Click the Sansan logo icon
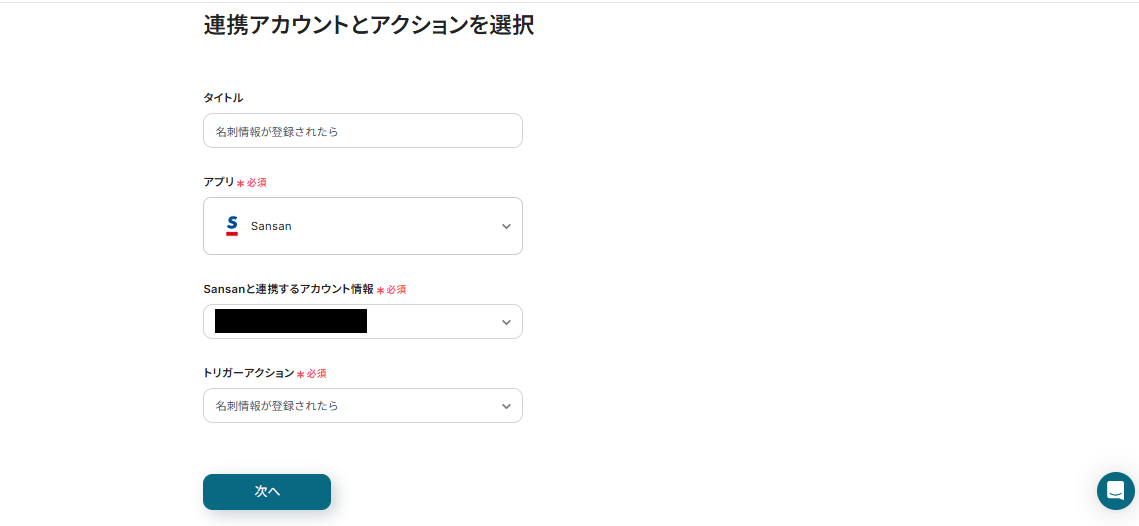 [232, 226]
